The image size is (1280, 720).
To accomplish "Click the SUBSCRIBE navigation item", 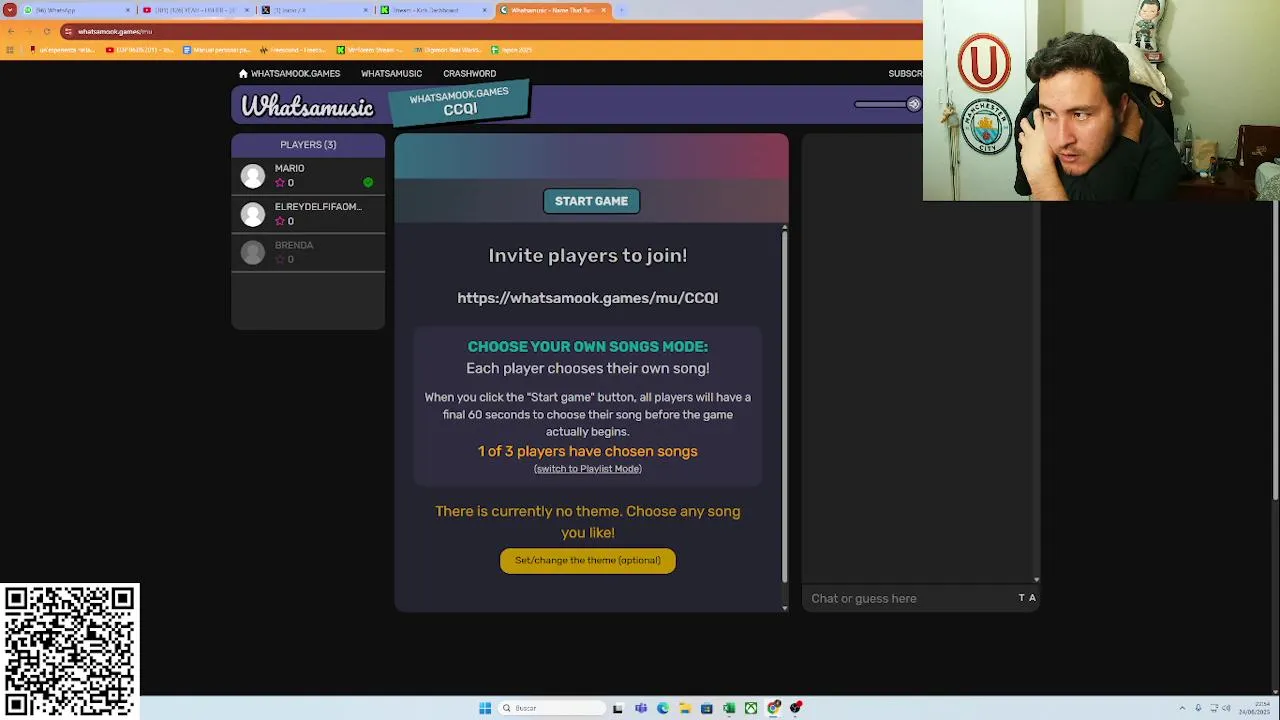I will tap(905, 73).
